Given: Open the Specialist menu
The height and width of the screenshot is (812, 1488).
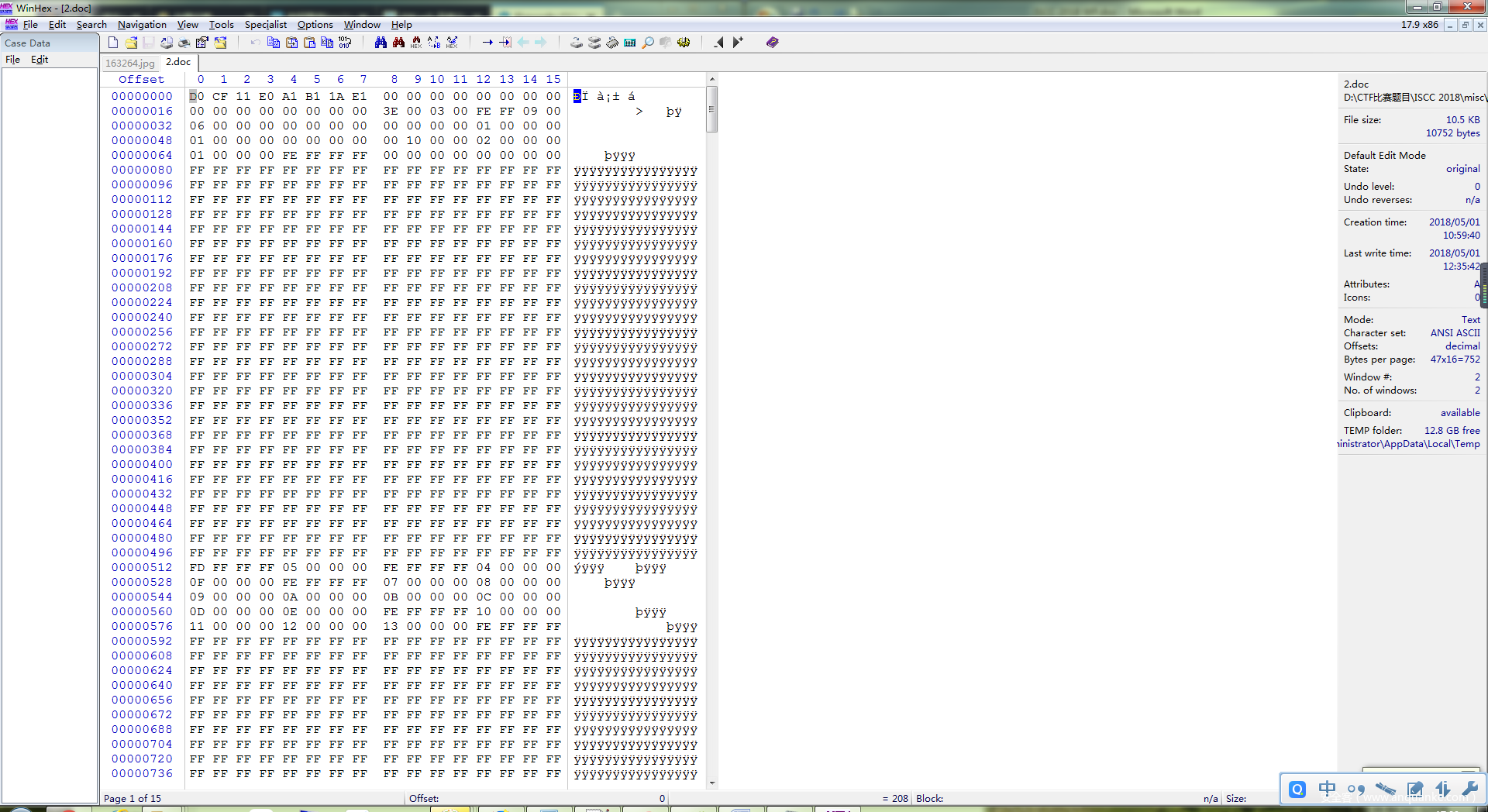Looking at the screenshot, I should (265, 25).
